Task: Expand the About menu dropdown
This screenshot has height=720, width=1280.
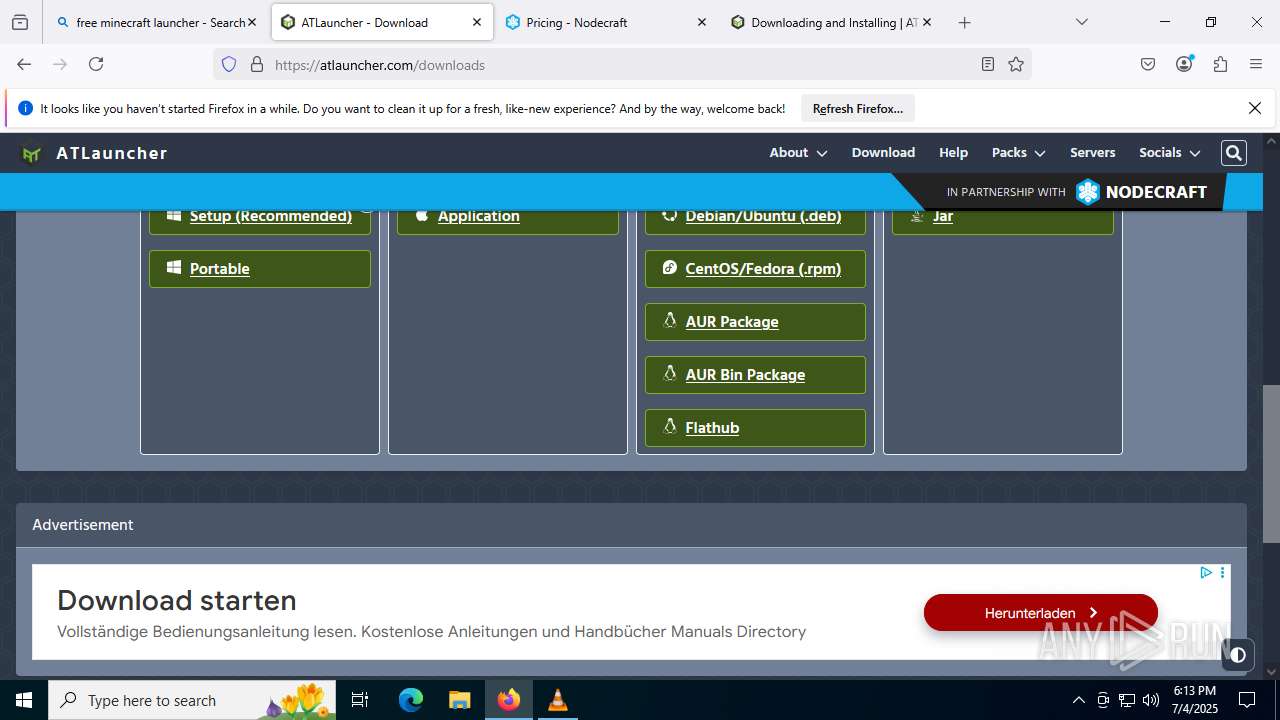Action: 798,153
